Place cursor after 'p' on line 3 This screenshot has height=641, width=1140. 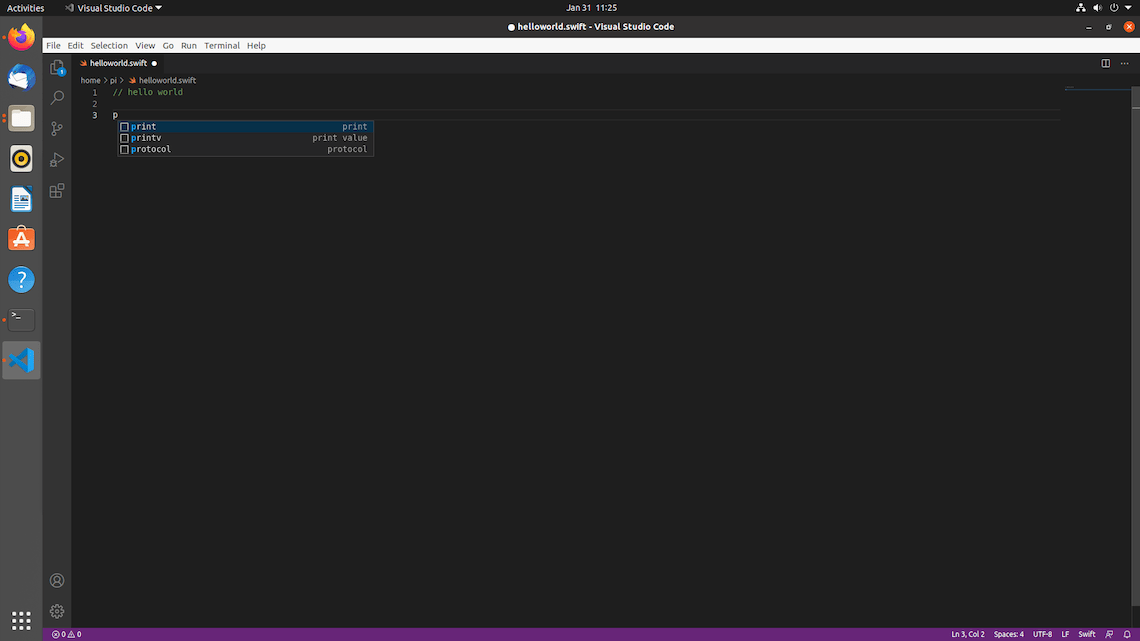coord(118,116)
